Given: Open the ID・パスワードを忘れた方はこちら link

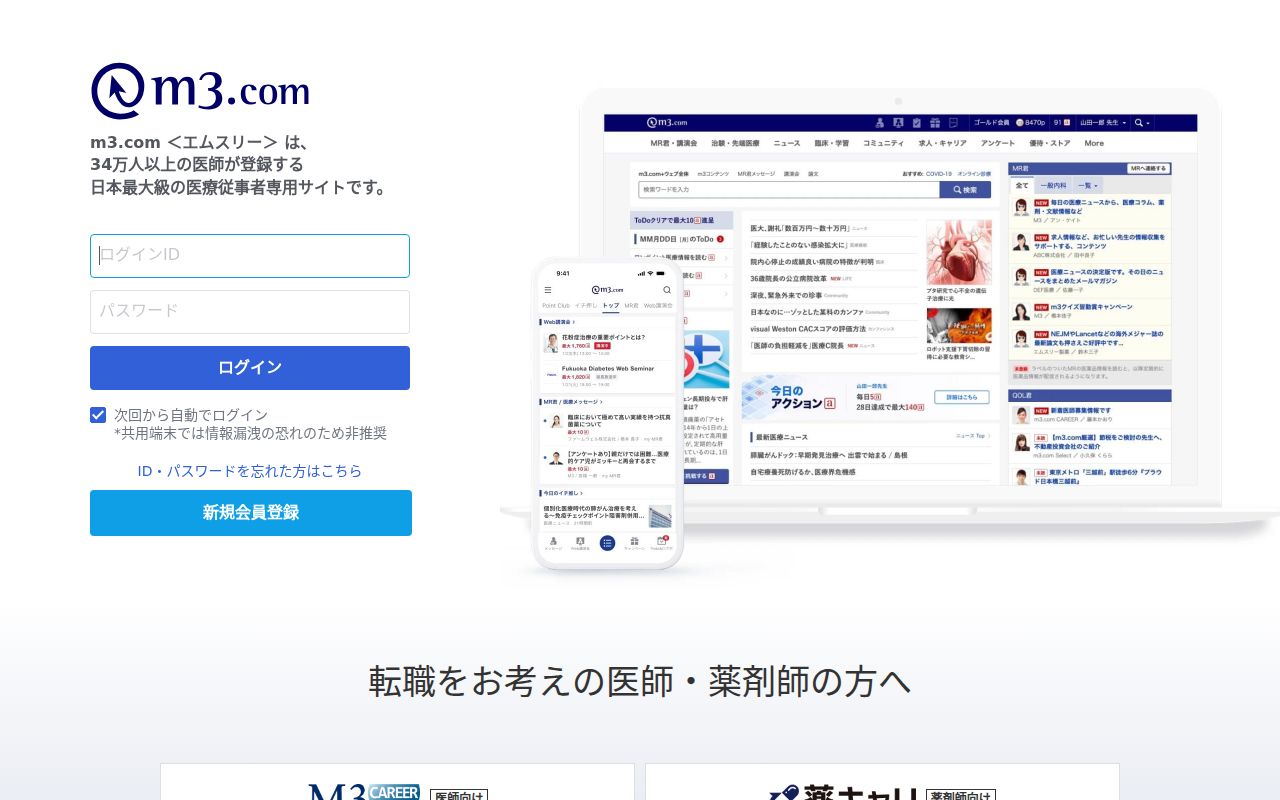Looking at the screenshot, I should tap(250, 471).
